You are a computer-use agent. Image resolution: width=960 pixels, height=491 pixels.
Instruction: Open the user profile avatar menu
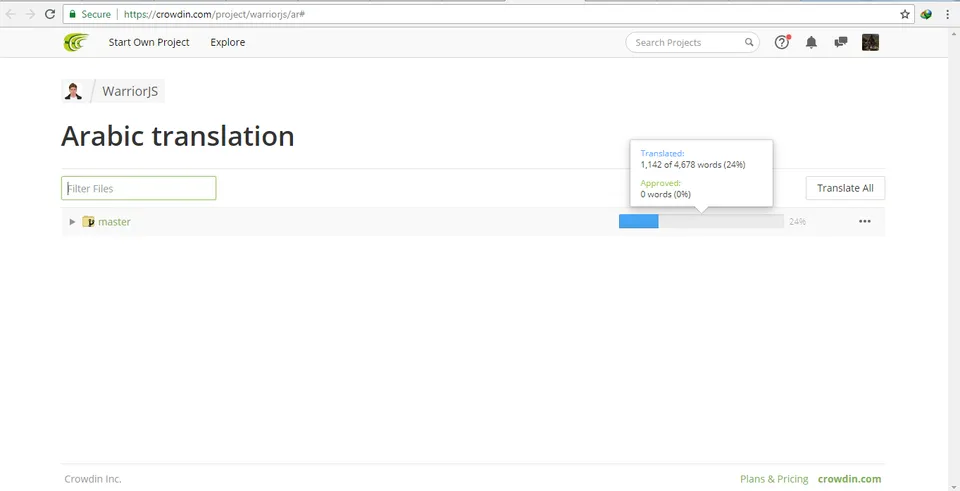coord(870,42)
